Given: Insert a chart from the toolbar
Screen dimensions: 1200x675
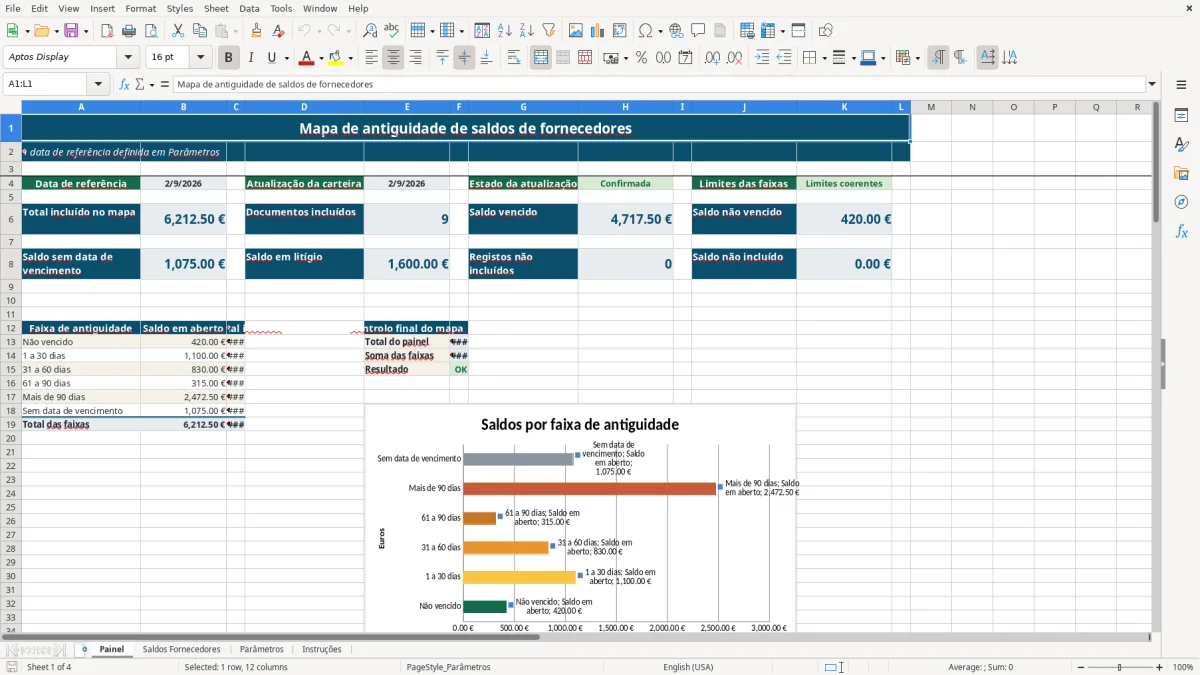Looking at the screenshot, I should [598, 31].
